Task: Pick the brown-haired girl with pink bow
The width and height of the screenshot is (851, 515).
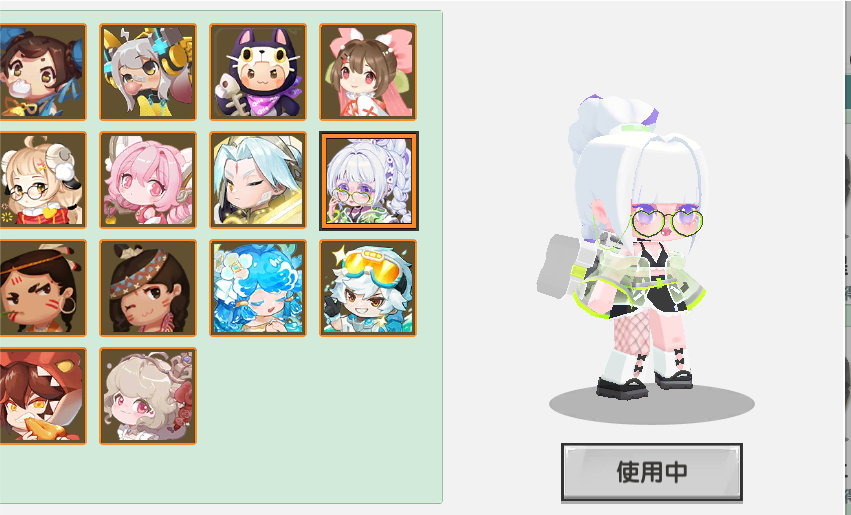Action: pyautogui.click(x=368, y=72)
